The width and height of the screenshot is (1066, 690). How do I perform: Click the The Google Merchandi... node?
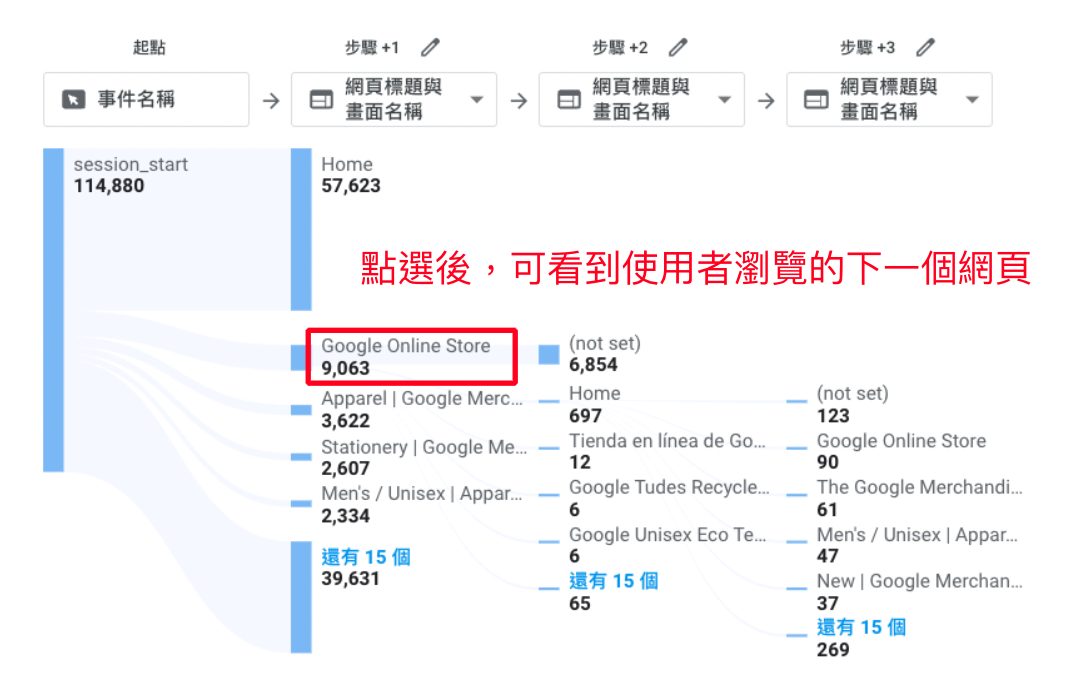(920, 498)
